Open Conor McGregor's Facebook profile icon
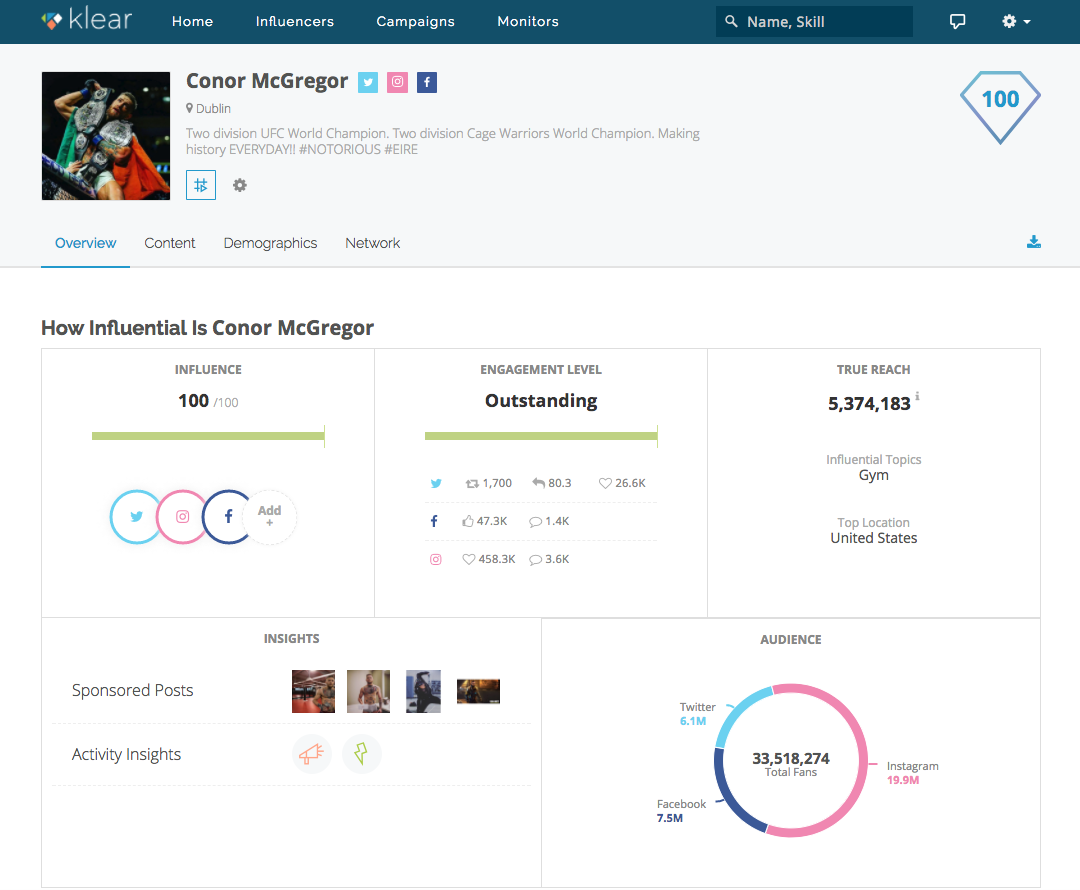 [427, 83]
